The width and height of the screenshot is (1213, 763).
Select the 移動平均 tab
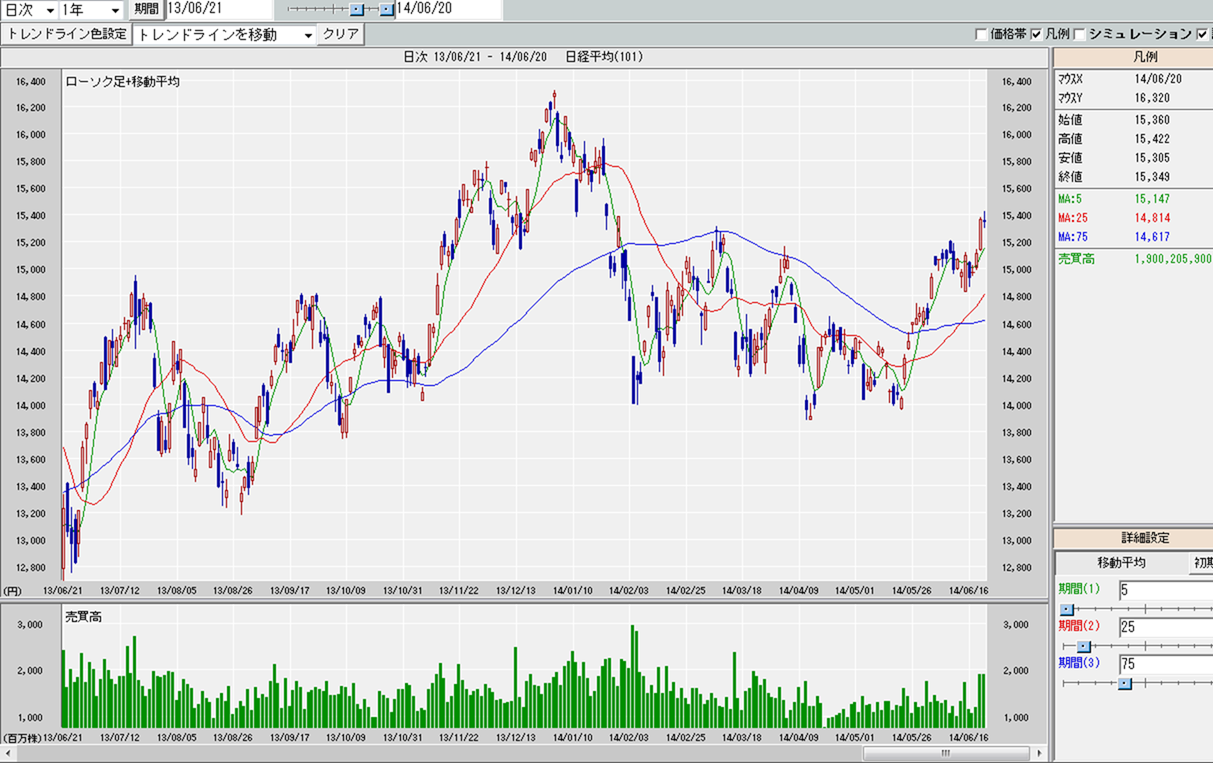tap(1121, 563)
